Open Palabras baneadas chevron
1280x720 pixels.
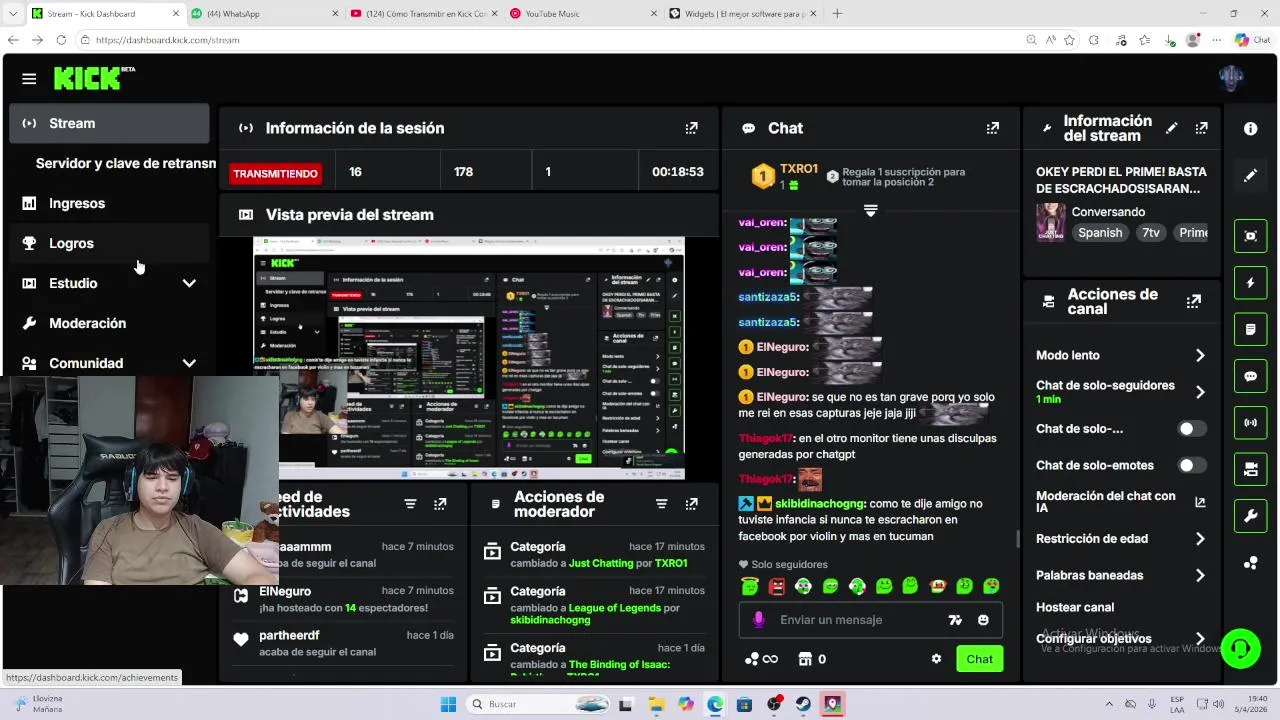click(x=1200, y=575)
